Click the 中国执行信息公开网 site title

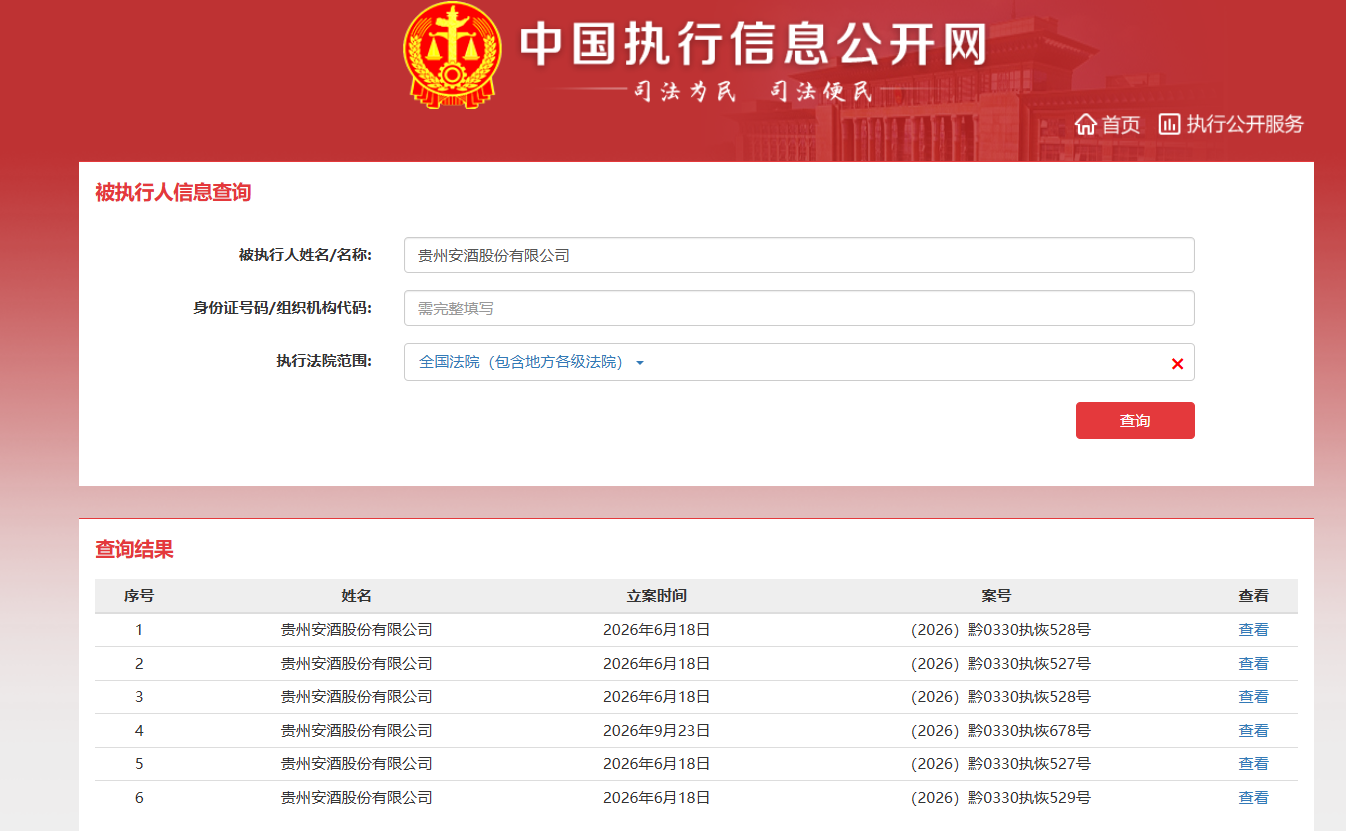coord(753,44)
